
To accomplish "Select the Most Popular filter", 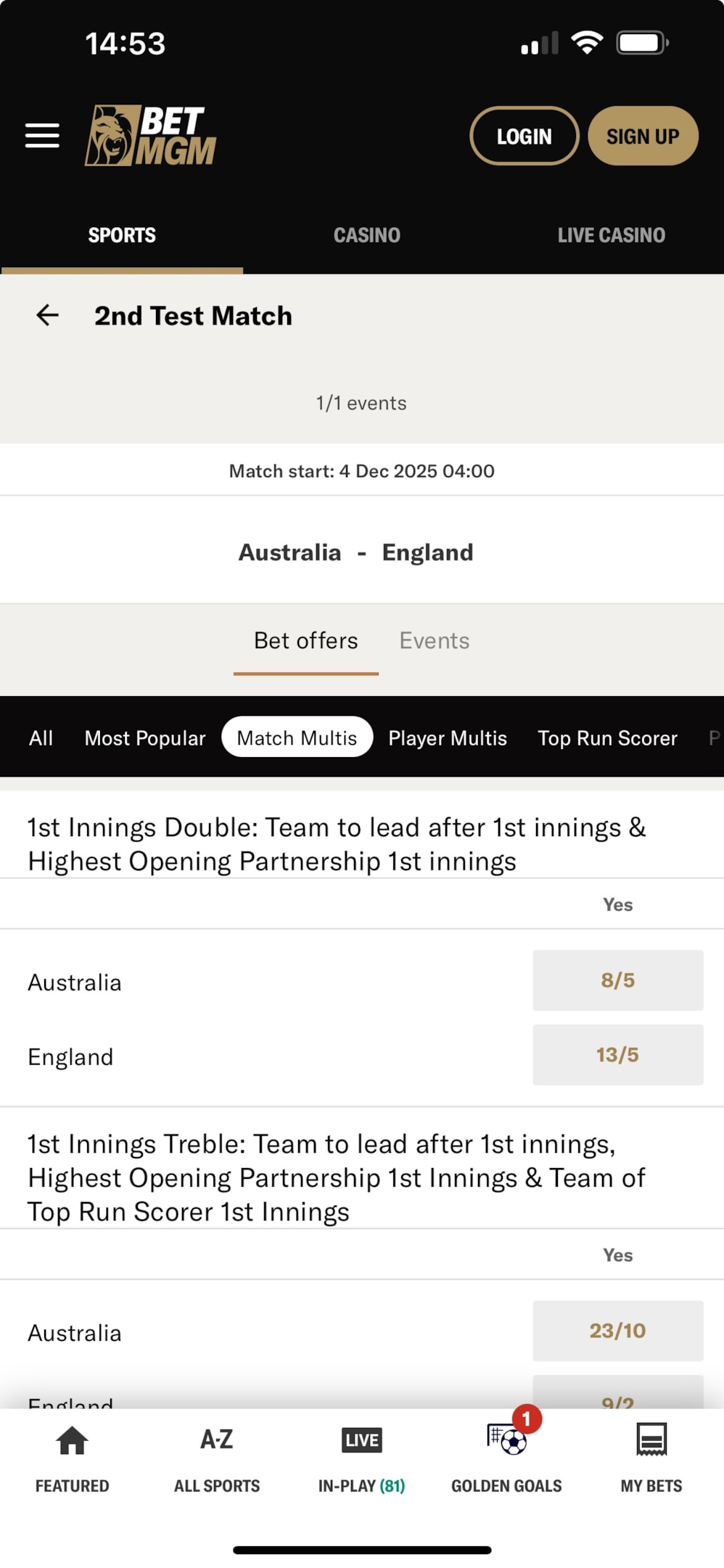I will click(x=145, y=738).
